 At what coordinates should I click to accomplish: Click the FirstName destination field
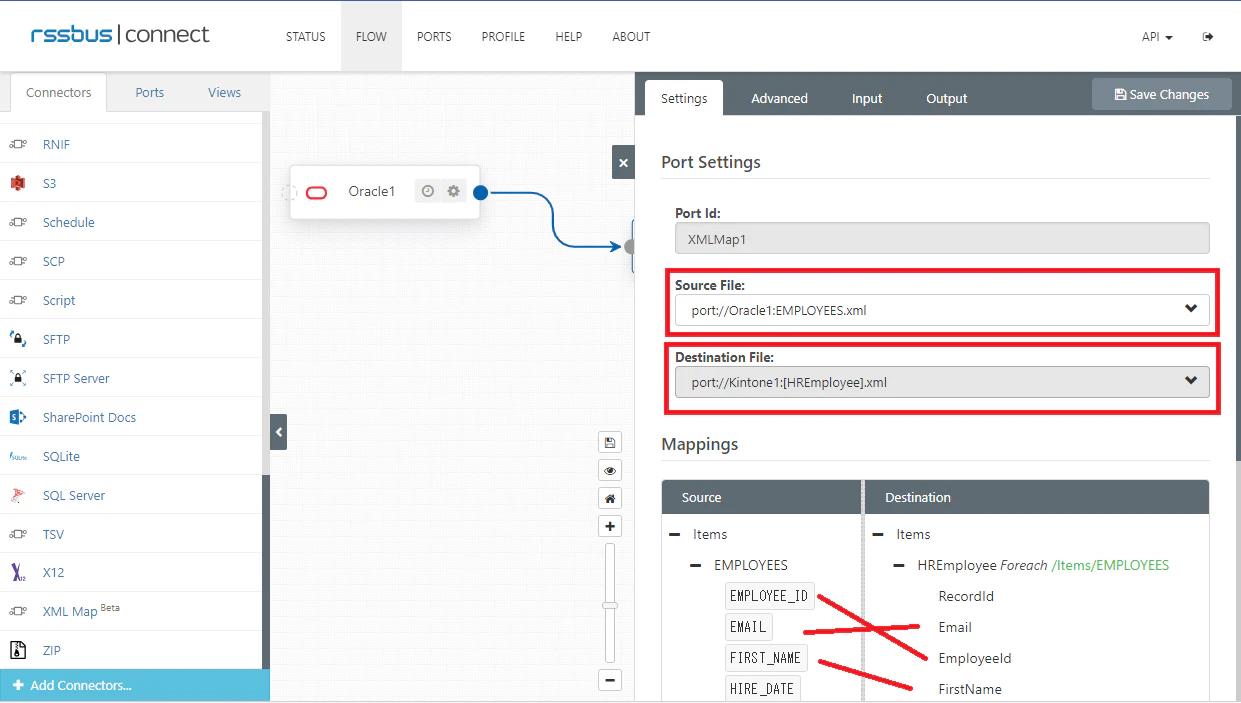pyautogui.click(x=970, y=690)
